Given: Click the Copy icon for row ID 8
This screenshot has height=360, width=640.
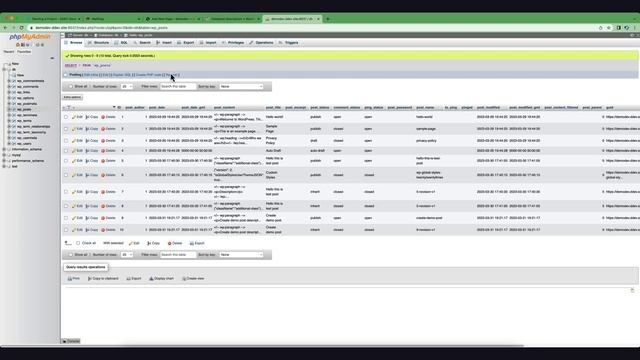Looking at the screenshot, I should (88, 206).
